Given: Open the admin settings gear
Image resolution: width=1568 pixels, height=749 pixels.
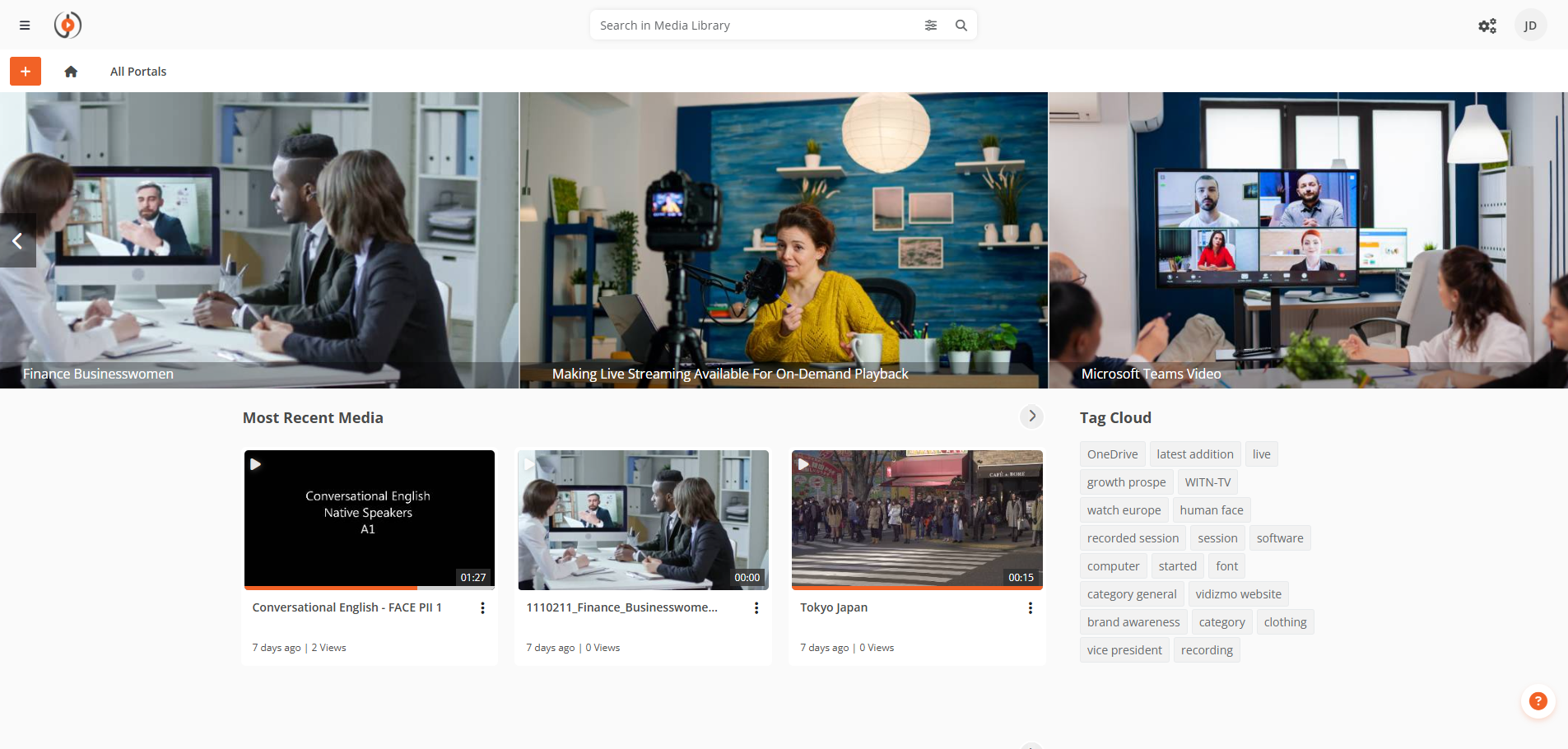Looking at the screenshot, I should pyautogui.click(x=1487, y=26).
